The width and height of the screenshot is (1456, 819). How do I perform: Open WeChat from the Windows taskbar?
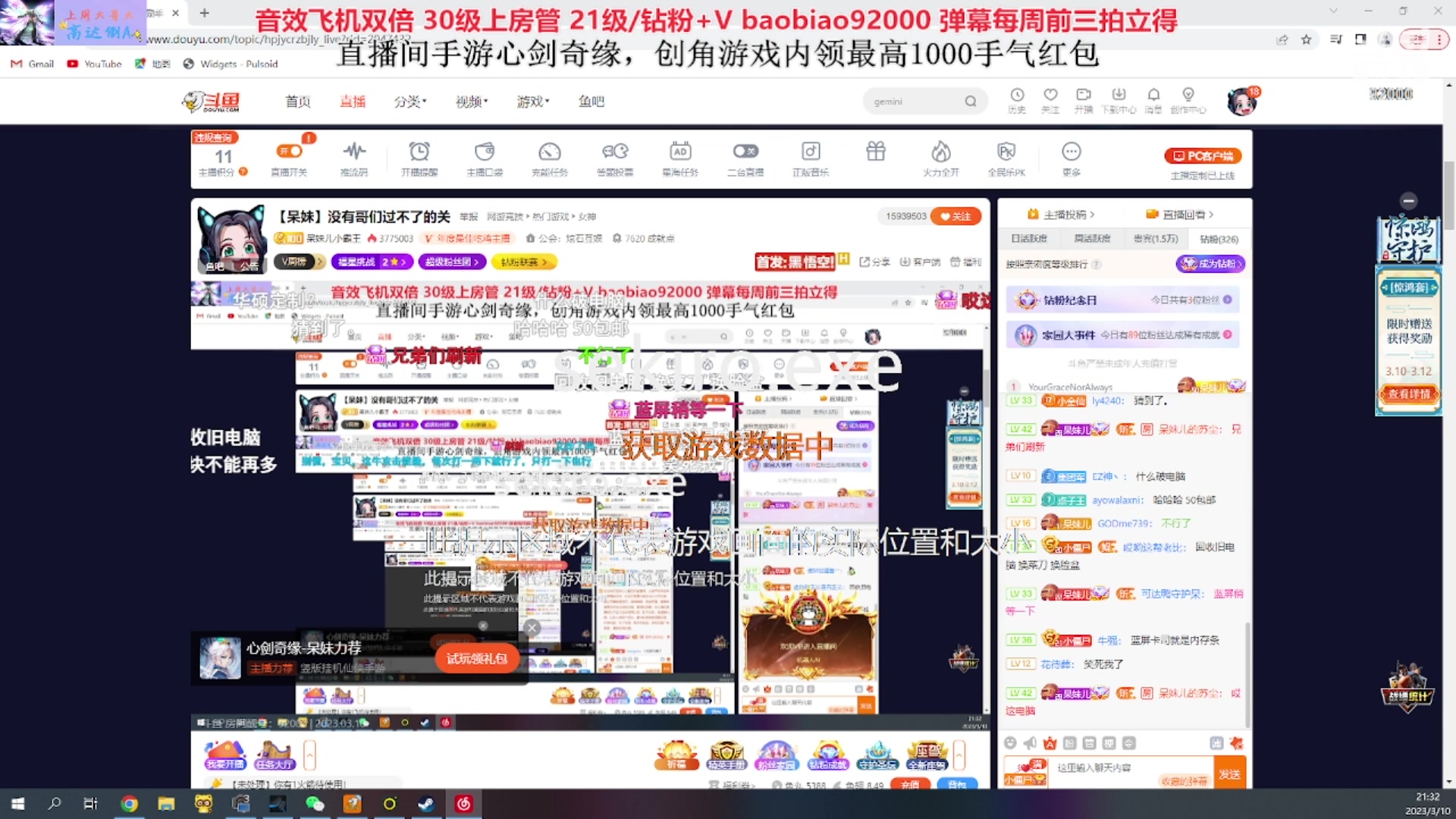click(x=315, y=804)
